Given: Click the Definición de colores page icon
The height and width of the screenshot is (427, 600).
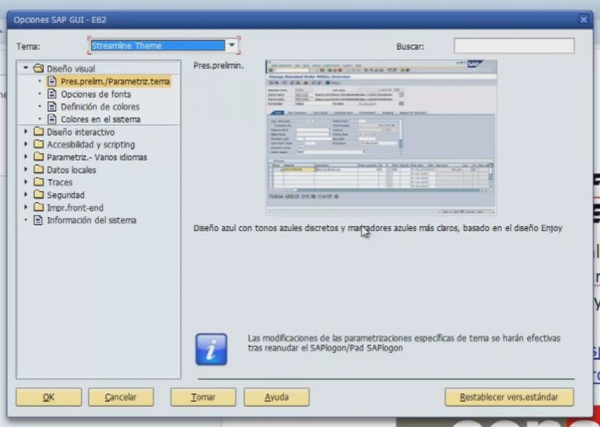Looking at the screenshot, I should (x=52, y=106).
